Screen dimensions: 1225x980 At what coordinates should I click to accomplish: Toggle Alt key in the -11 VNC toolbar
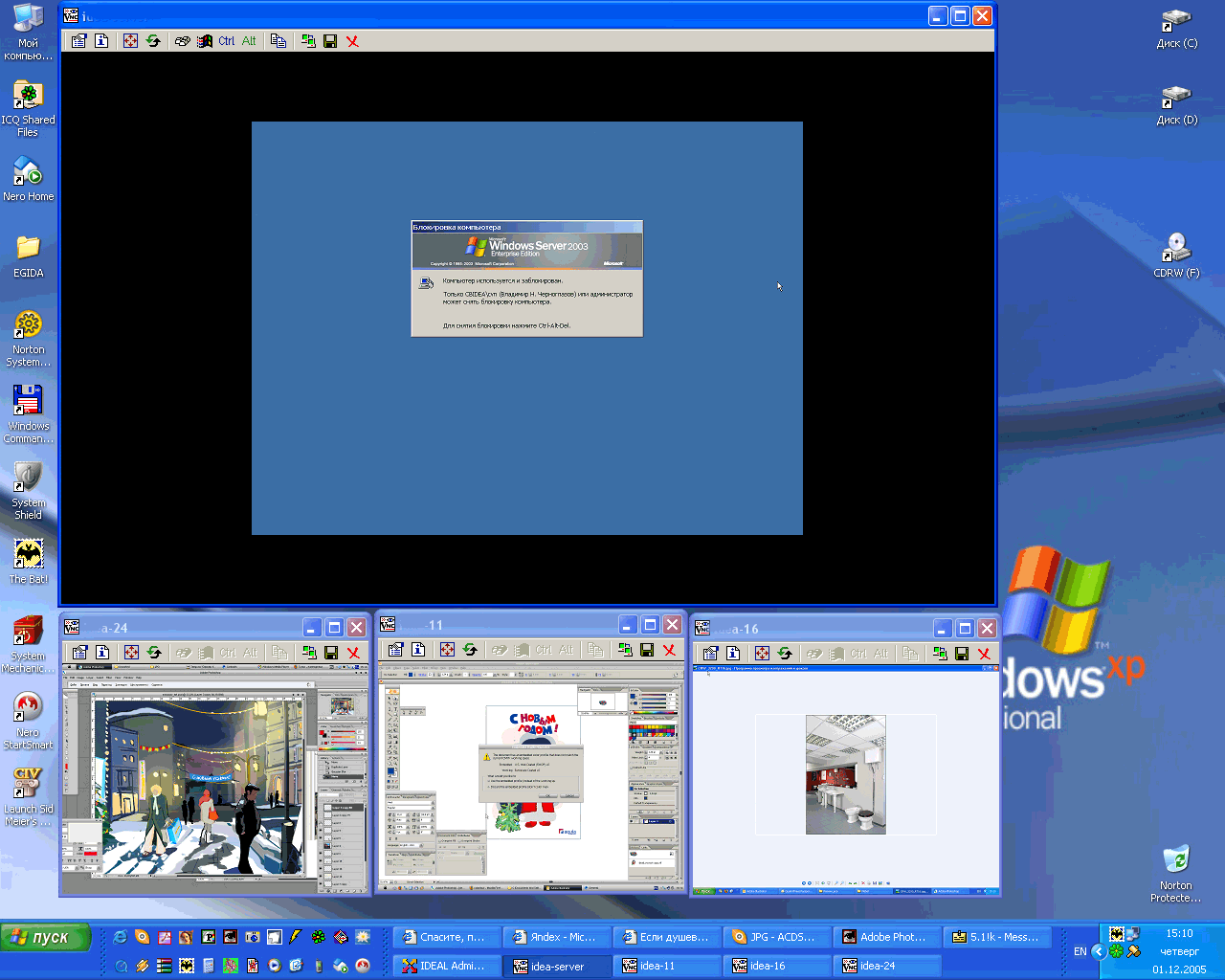567,650
